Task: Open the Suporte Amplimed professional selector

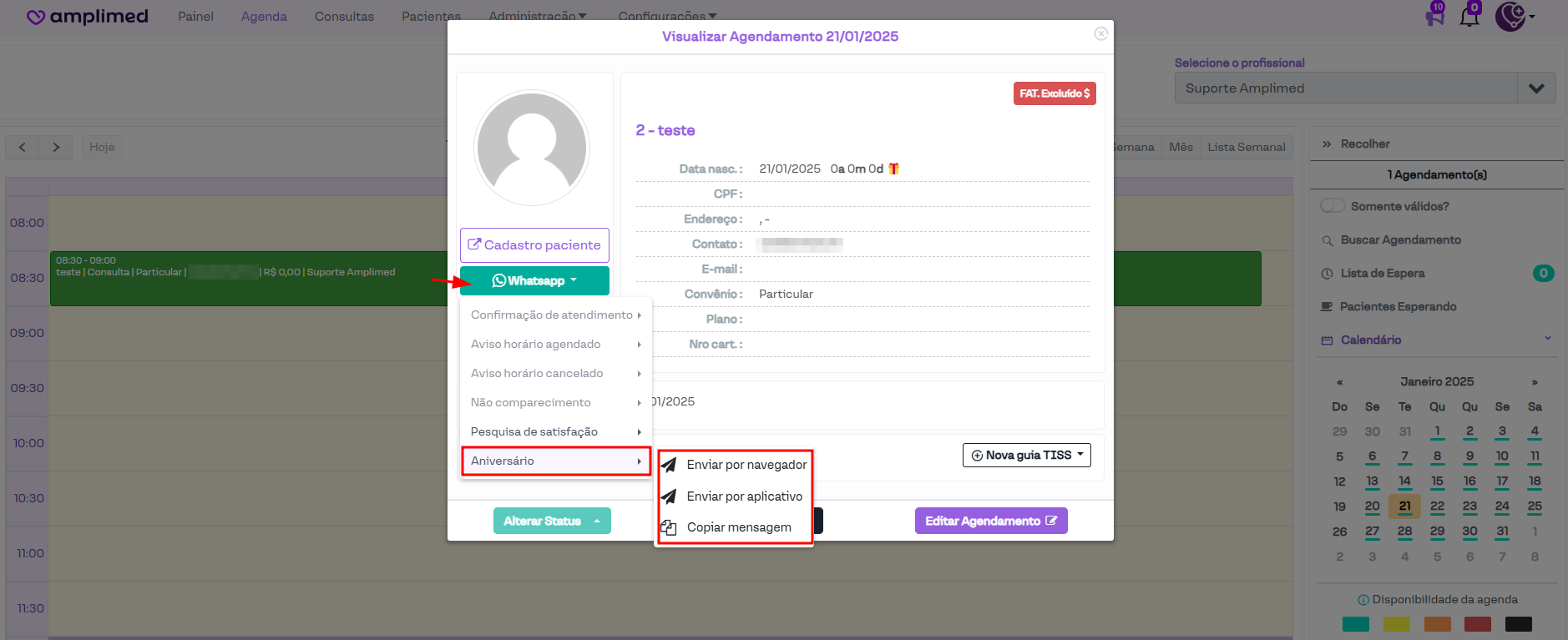Action: pos(1364,88)
